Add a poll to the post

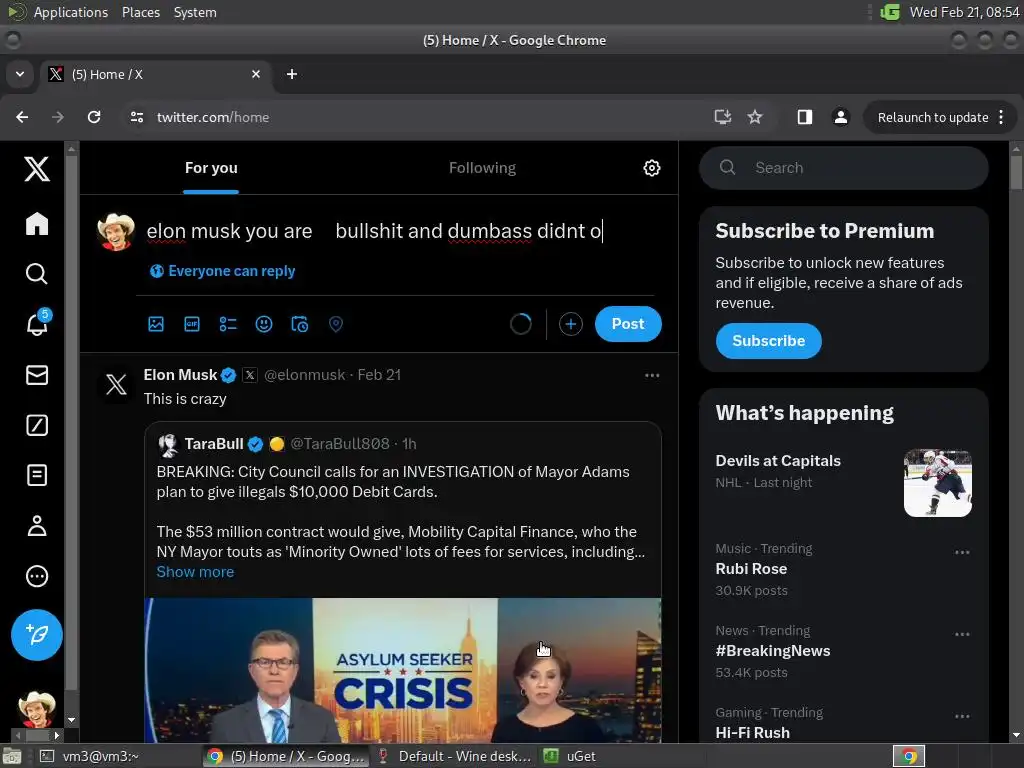(228, 324)
